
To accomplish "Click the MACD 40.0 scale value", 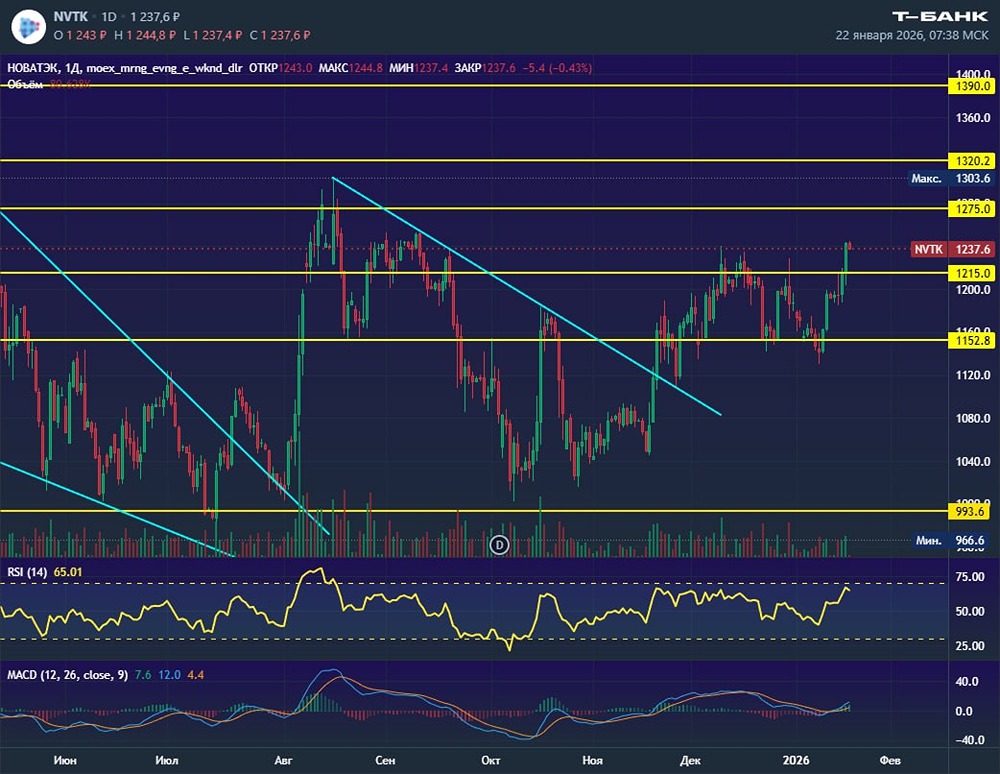I will [967, 682].
